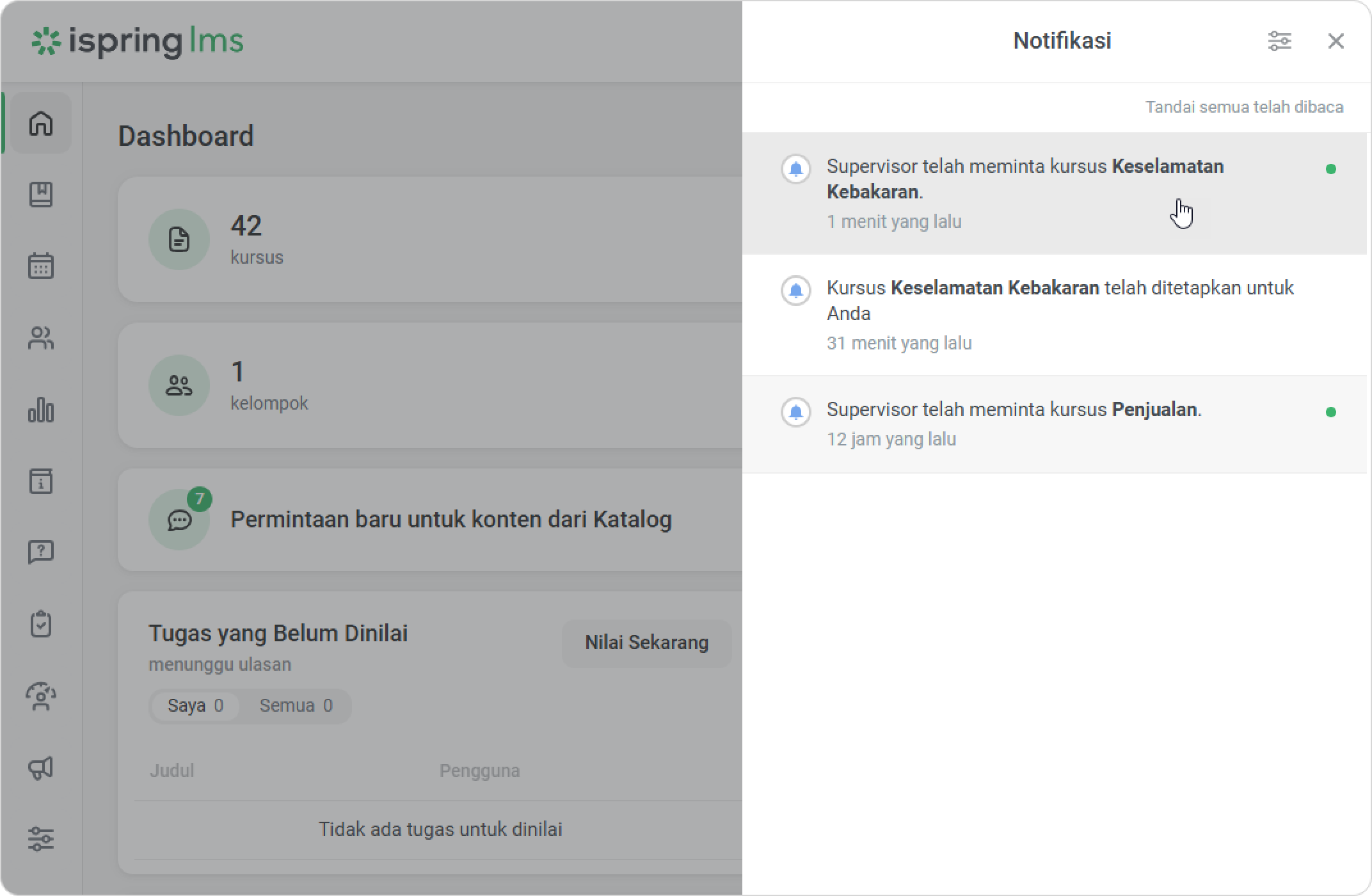Open the question message sidebar icon

(41, 552)
